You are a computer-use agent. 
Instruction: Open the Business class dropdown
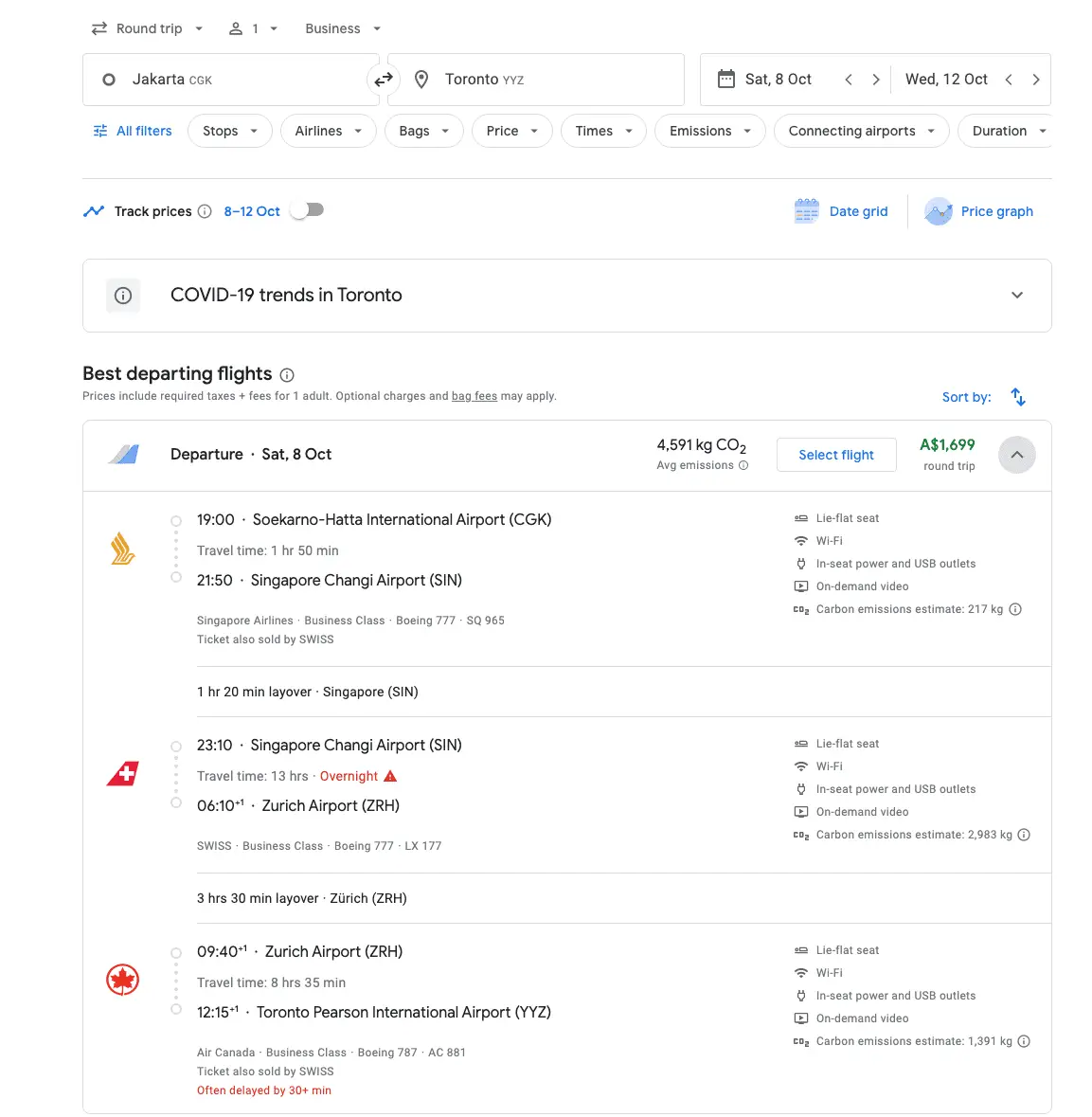point(343,28)
